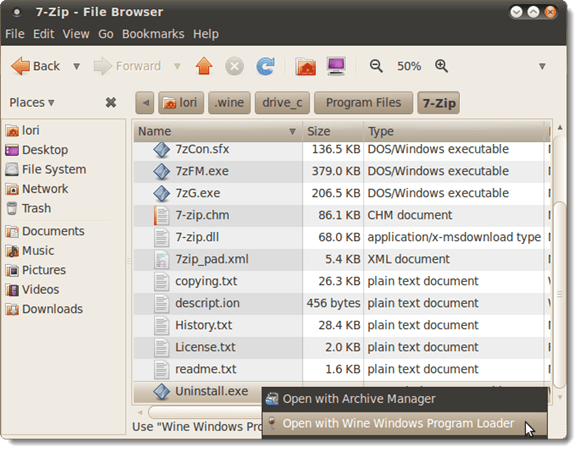Go to the drive_c path button
The image size is (580, 452).
coord(282,102)
